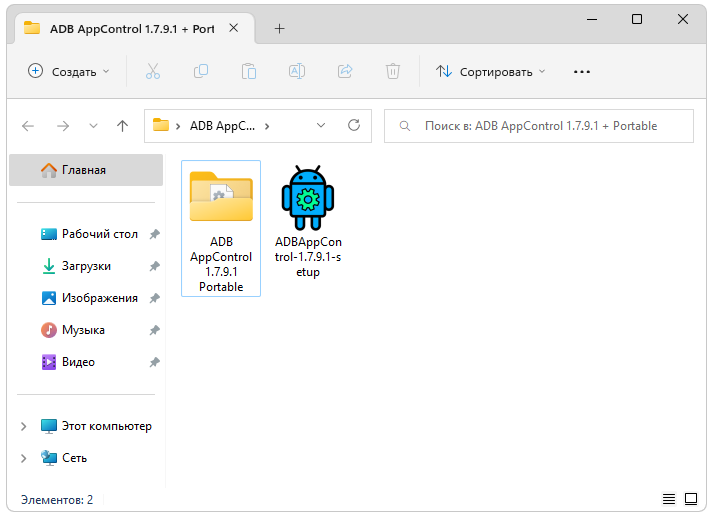Go back with the left arrow
The height and width of the screenshot is (516, 709).
pyautogui.click(x=28, y=126)
